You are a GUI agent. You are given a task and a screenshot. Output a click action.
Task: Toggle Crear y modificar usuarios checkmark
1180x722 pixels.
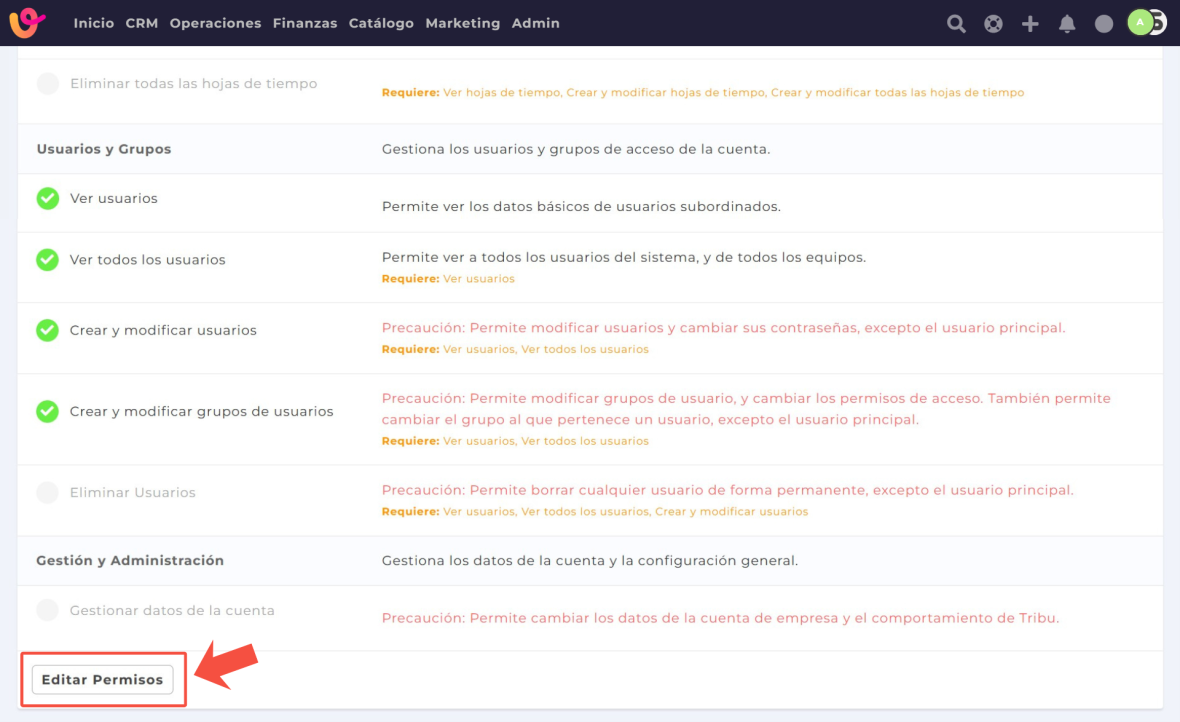click(47, 330)
